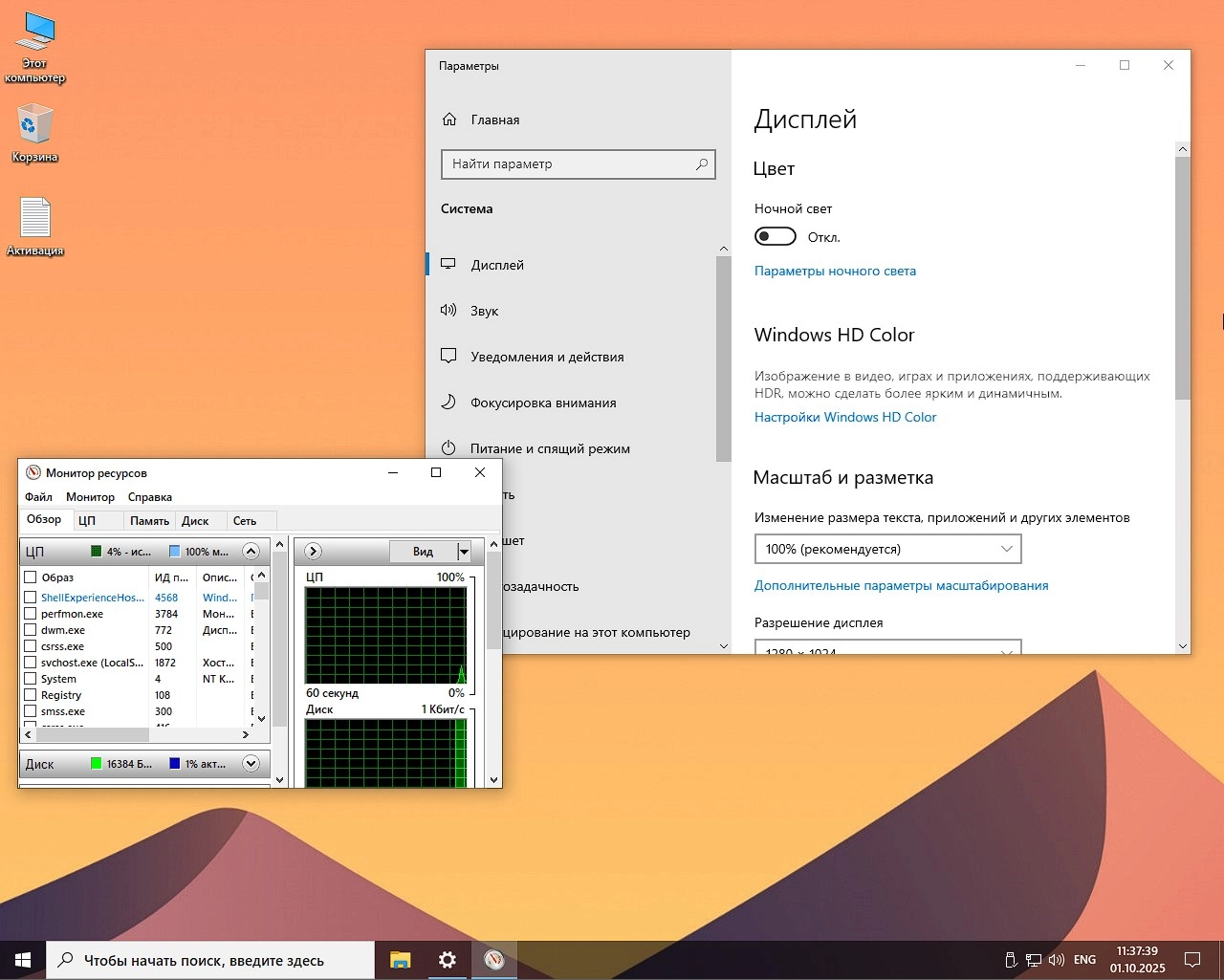
Task: Check the dwm.exe process checkbox
Action: pyautogui.click(x=31, y=630)
